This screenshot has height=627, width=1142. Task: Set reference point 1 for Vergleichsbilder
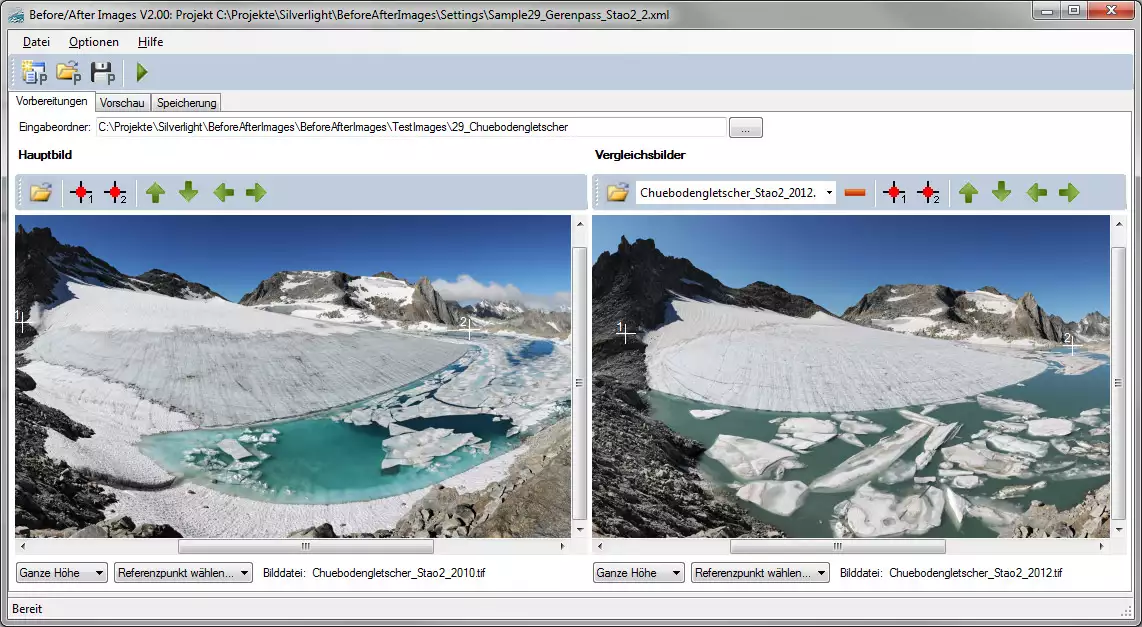coord(895,193)
